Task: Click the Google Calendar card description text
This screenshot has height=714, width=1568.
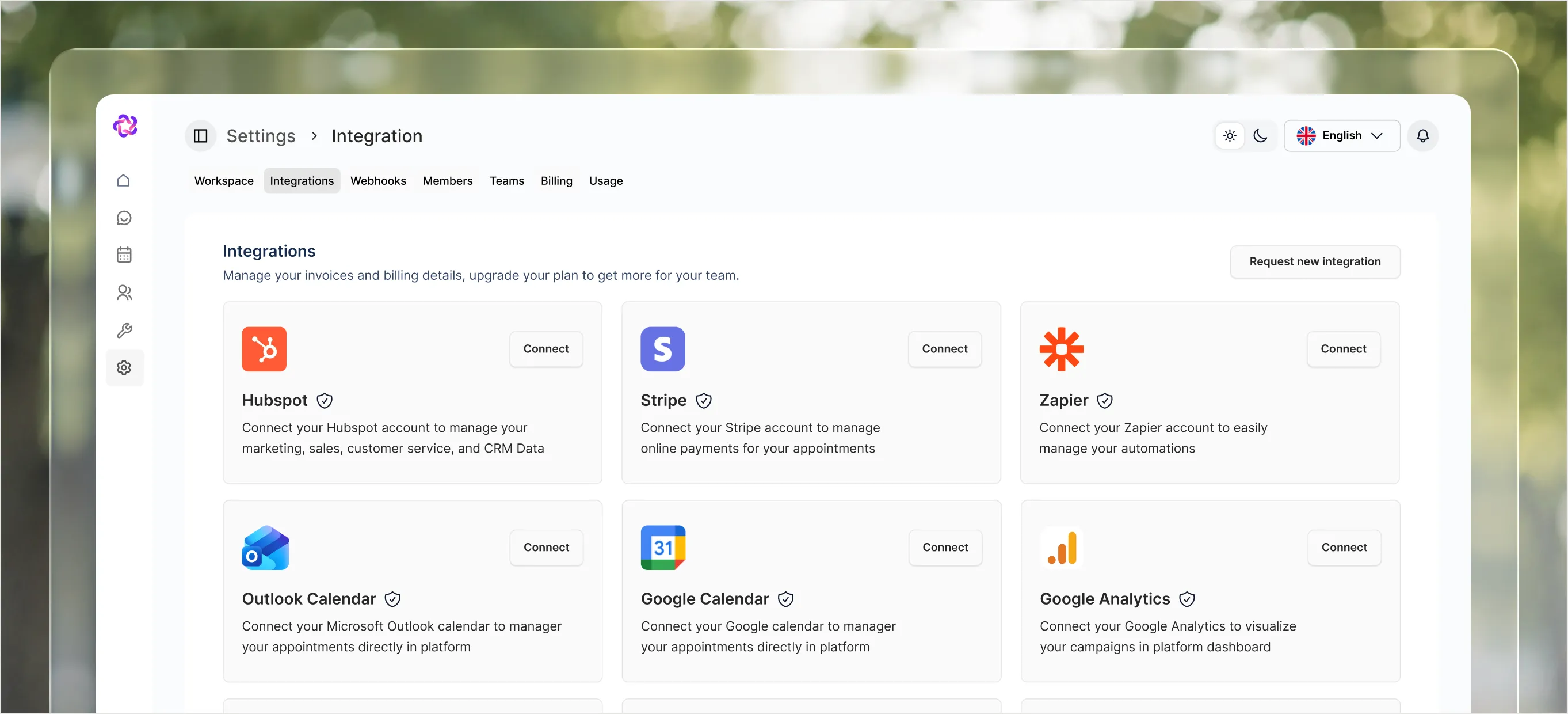Action: 768,637
